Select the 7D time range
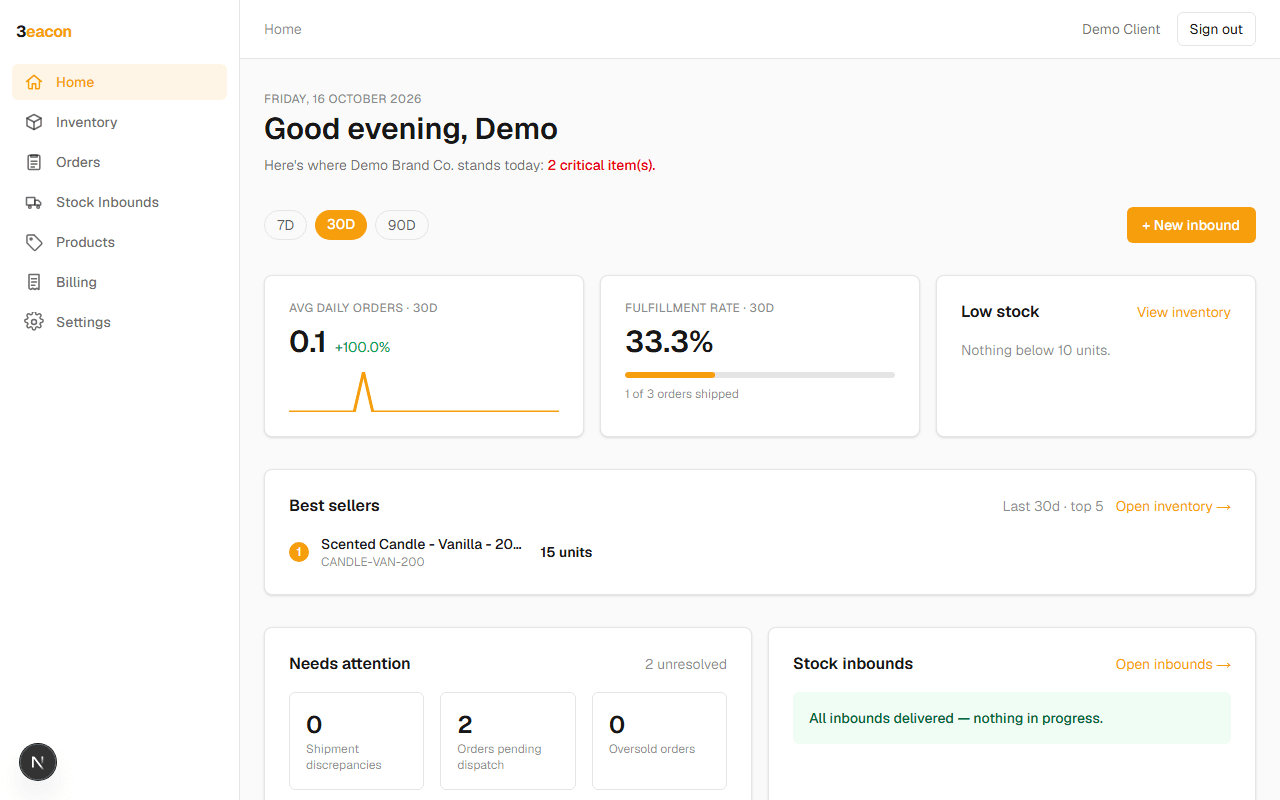 pos(285,225)
